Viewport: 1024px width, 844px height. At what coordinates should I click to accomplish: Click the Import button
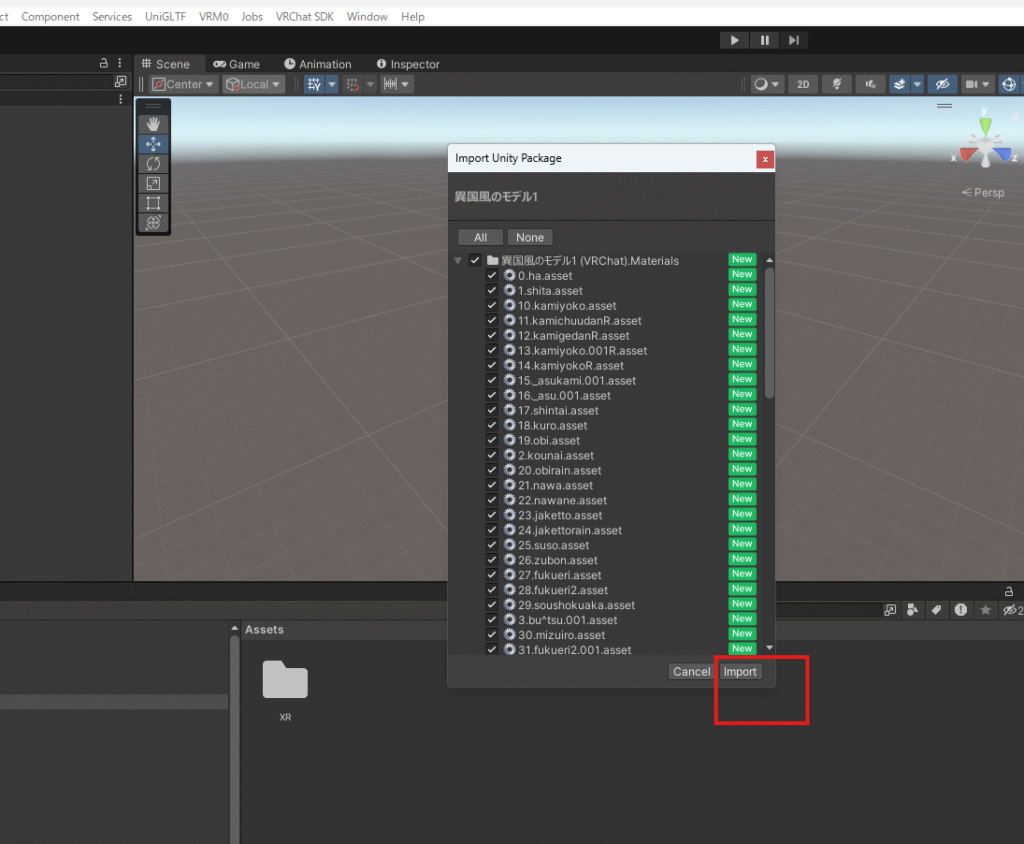[x=740, y=672]
